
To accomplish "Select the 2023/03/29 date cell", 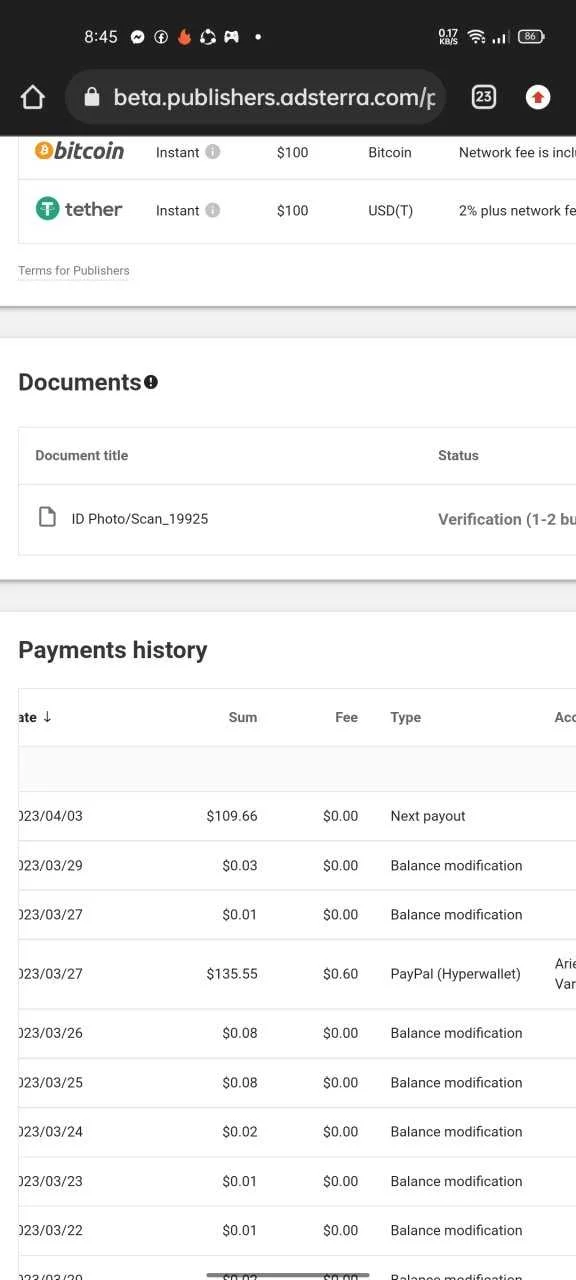I will click(x=51, y=866).
